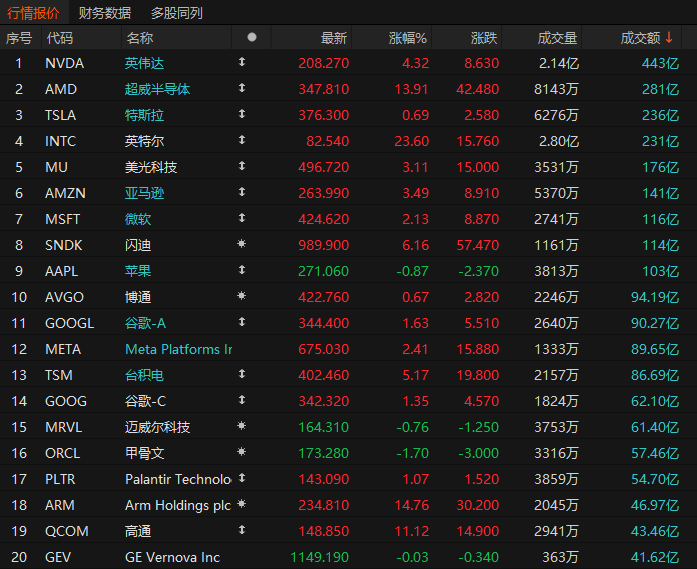Image resolution: width=697 pixels, height=569 pixels.
Task: Select the GEV ticker code
Action: point(58,557)
